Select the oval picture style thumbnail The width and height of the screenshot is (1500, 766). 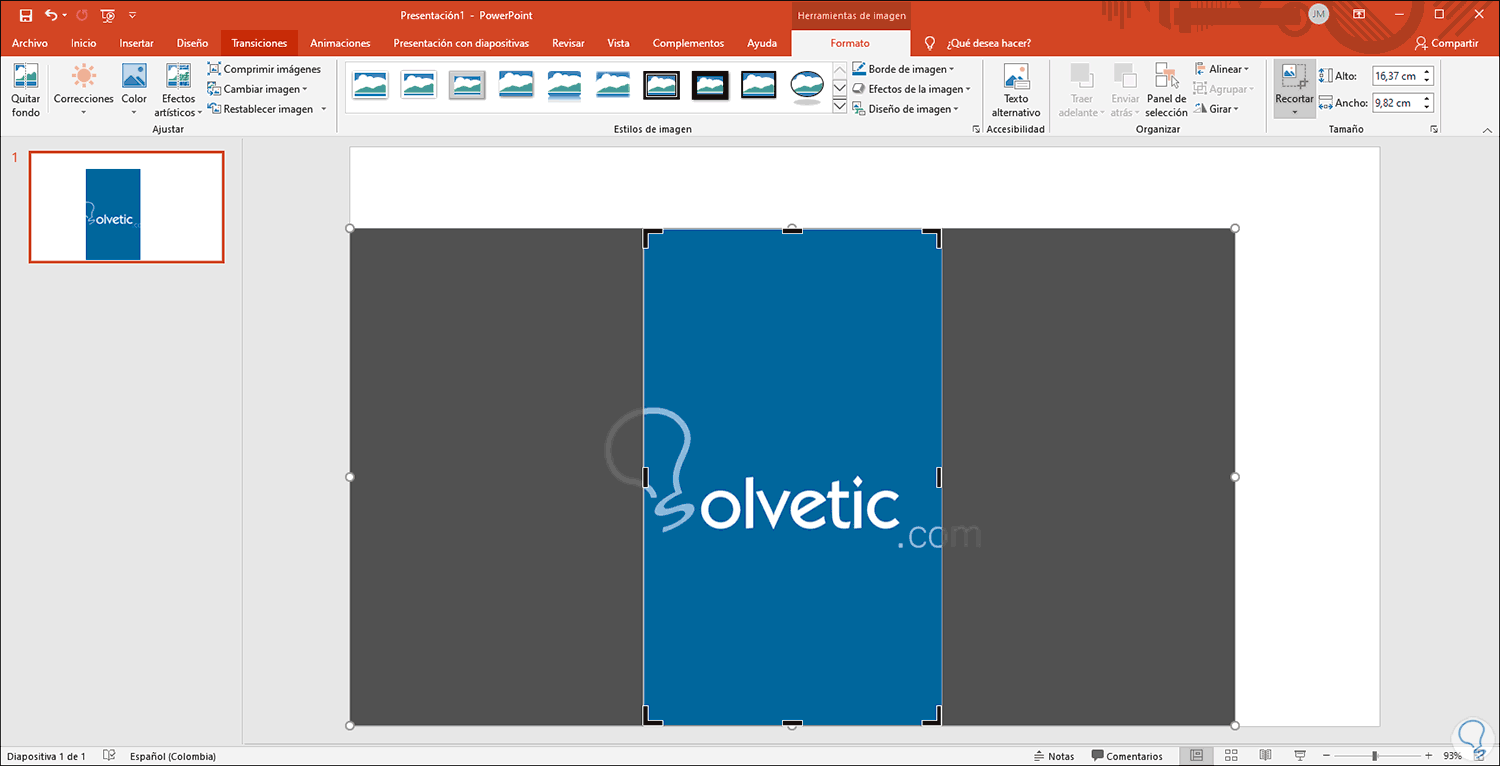coord(806,86)
